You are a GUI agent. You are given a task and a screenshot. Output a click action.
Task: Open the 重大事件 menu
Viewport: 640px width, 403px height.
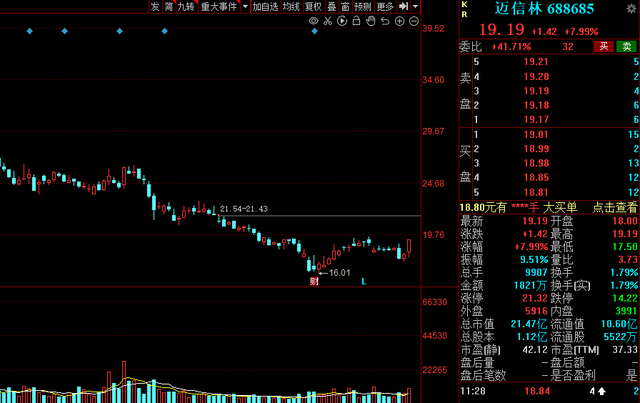pyautogui.click(x=219, y=7)
